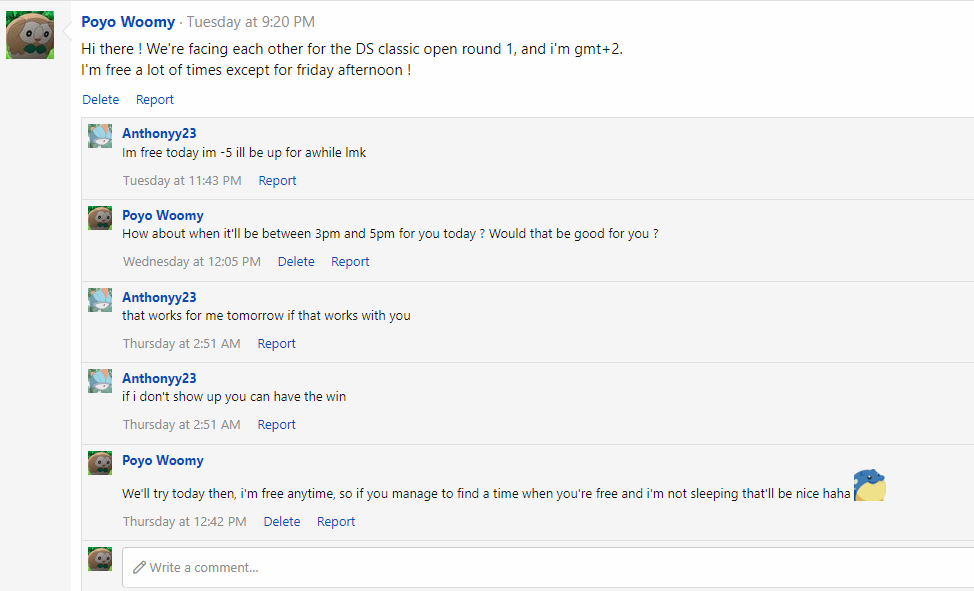Report the main post by Poyo Woomy
The width and height of the screenshot is (974, 591).
pyautogui.click(x=155, y=100)
